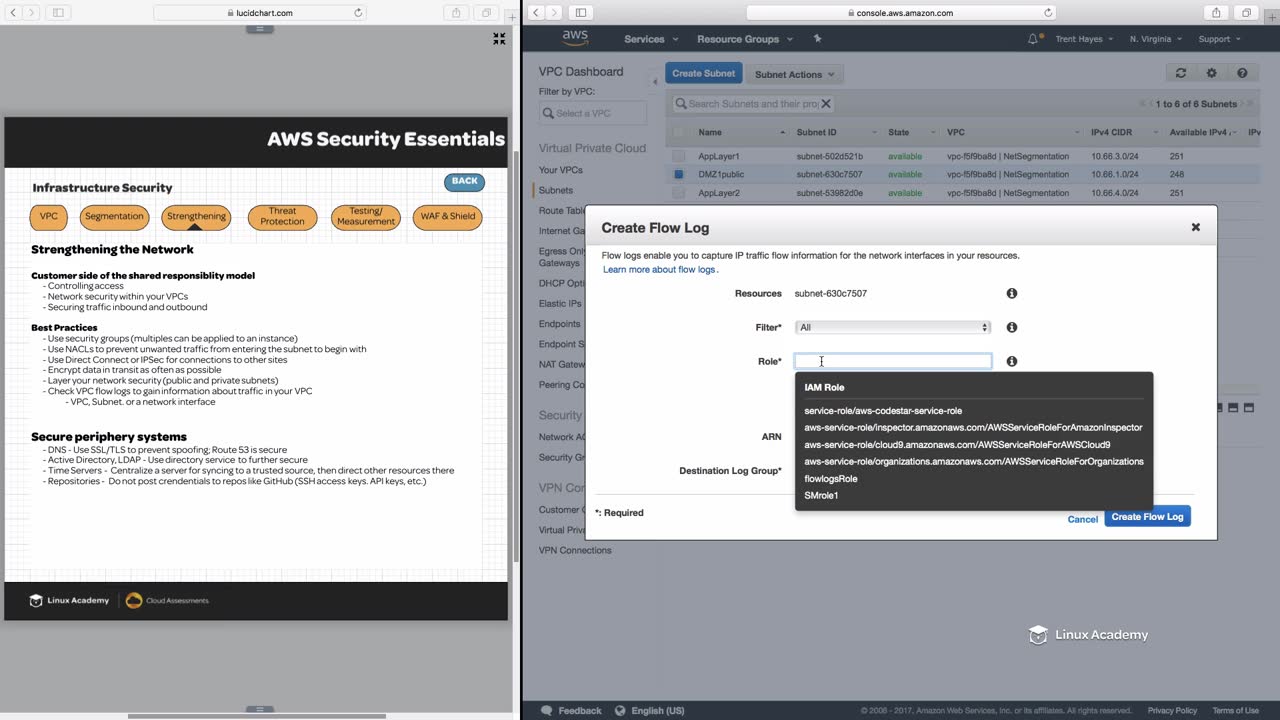Choose the AWSServiceRoleForAmazonInspector role
The image size is (1280, 720).
coord(973,427)
